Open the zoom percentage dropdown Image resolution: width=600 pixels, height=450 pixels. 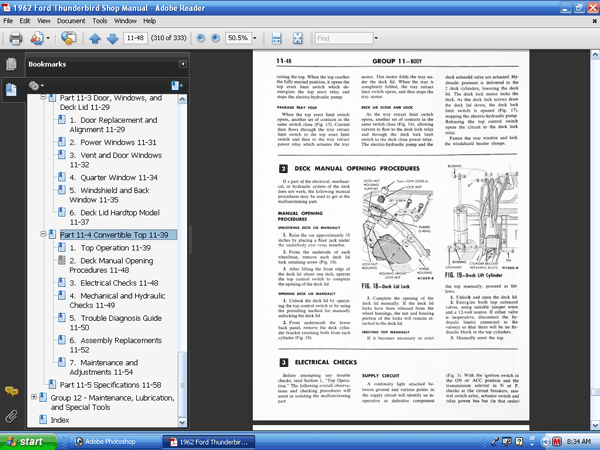(x=255, y=38)
